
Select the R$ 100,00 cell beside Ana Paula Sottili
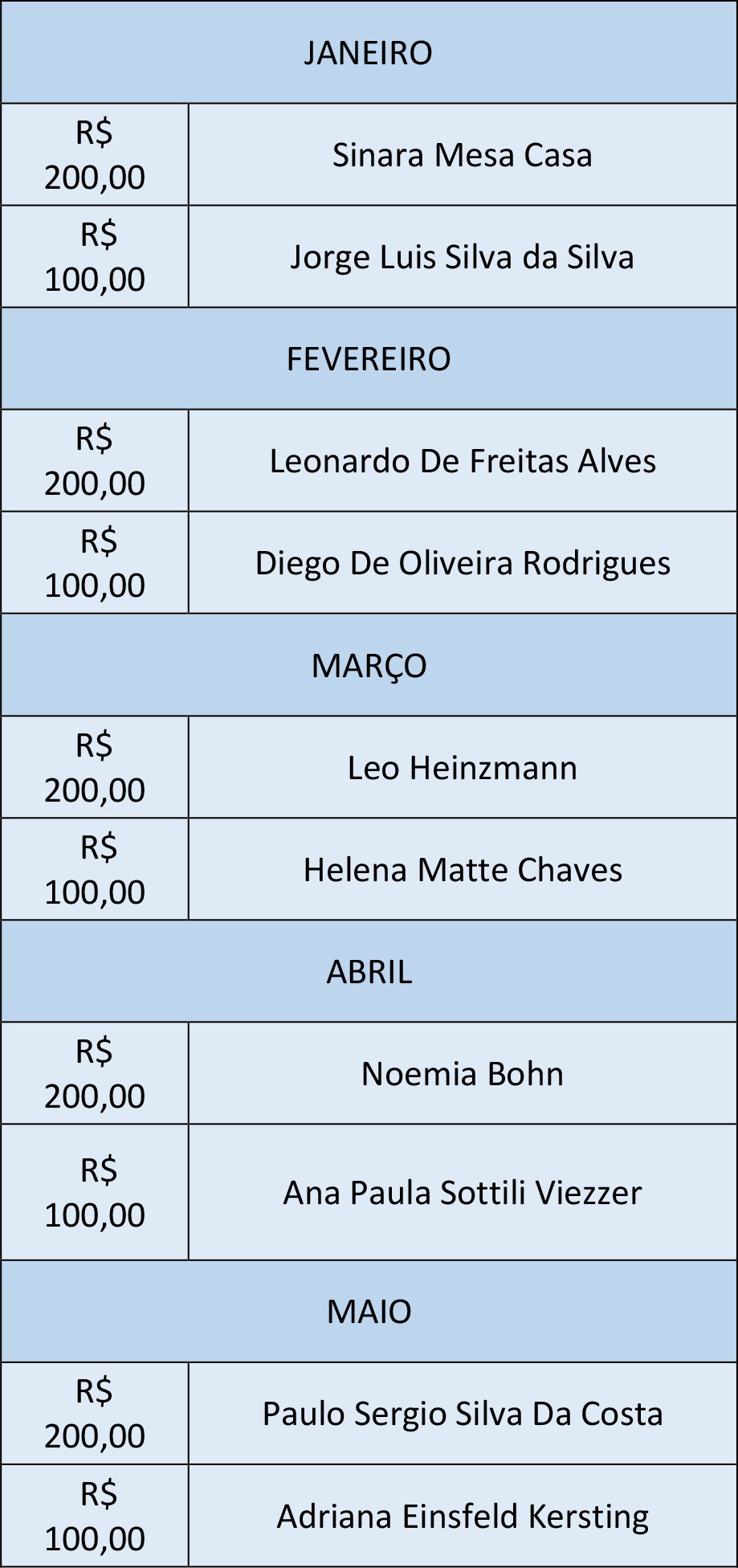(95, 1193)
